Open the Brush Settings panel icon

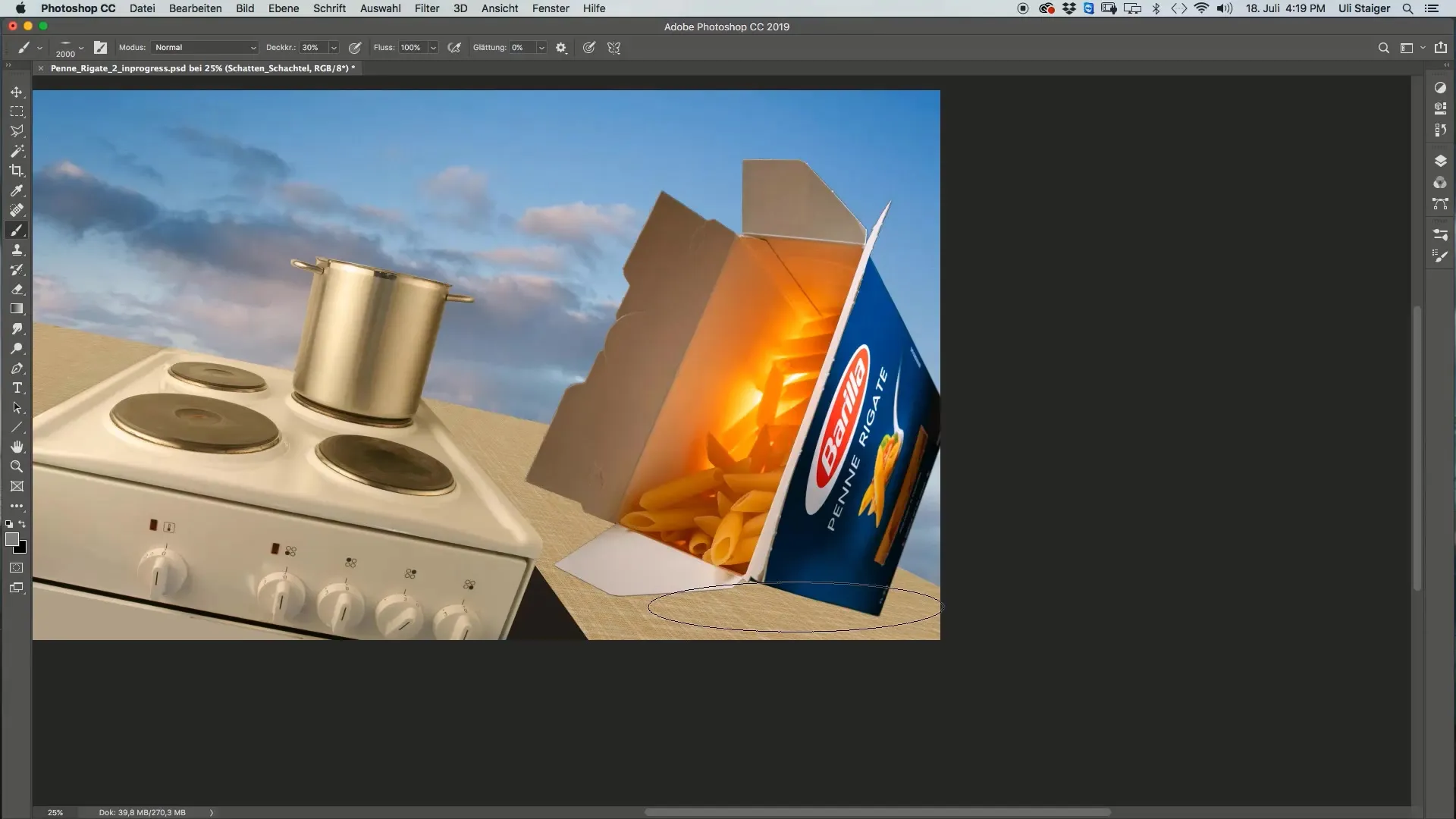point(1440,234)
